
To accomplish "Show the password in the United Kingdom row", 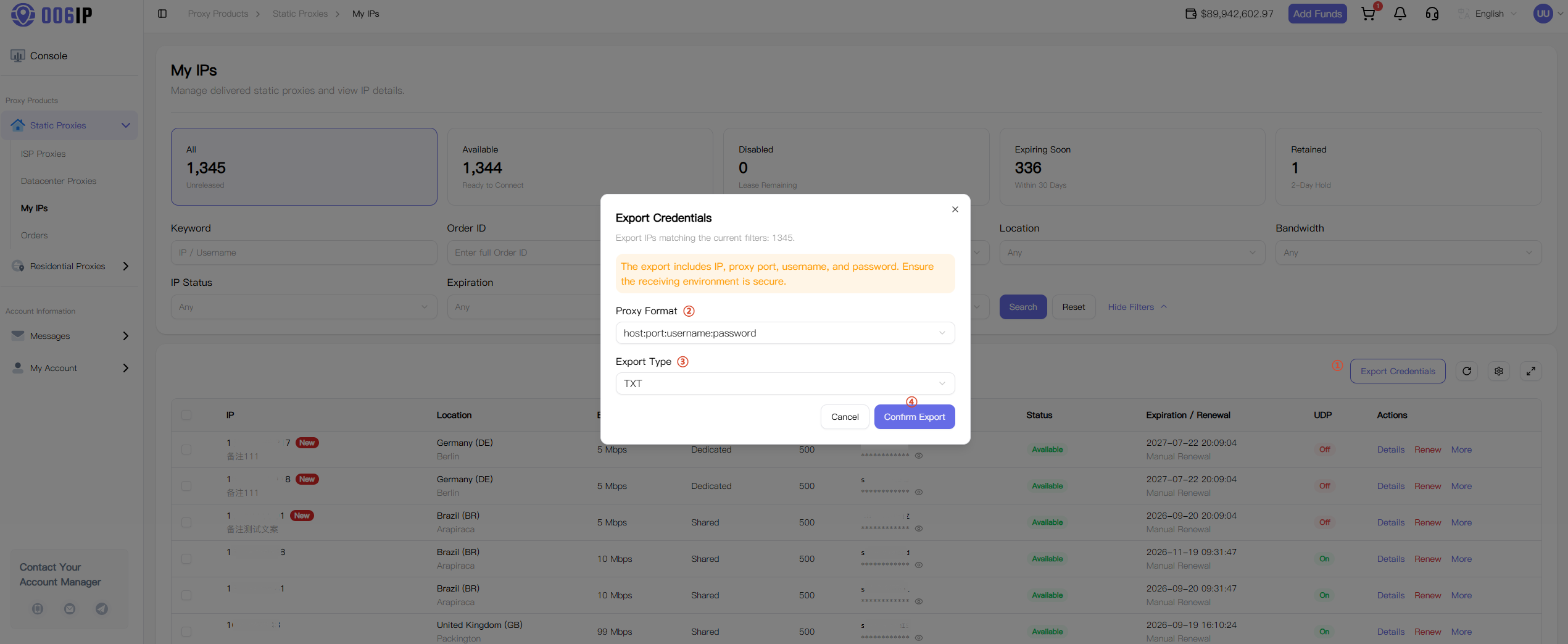I will pyautogui.click(x=919, y=638).
